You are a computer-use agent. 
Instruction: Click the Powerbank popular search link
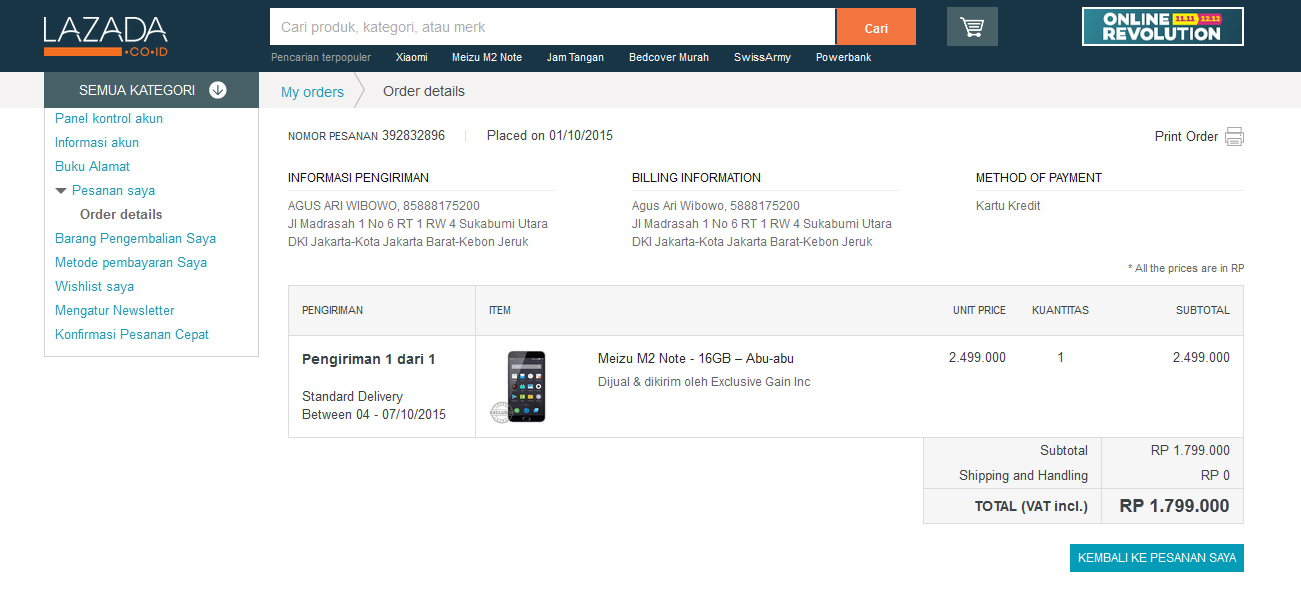click(843, 58)
